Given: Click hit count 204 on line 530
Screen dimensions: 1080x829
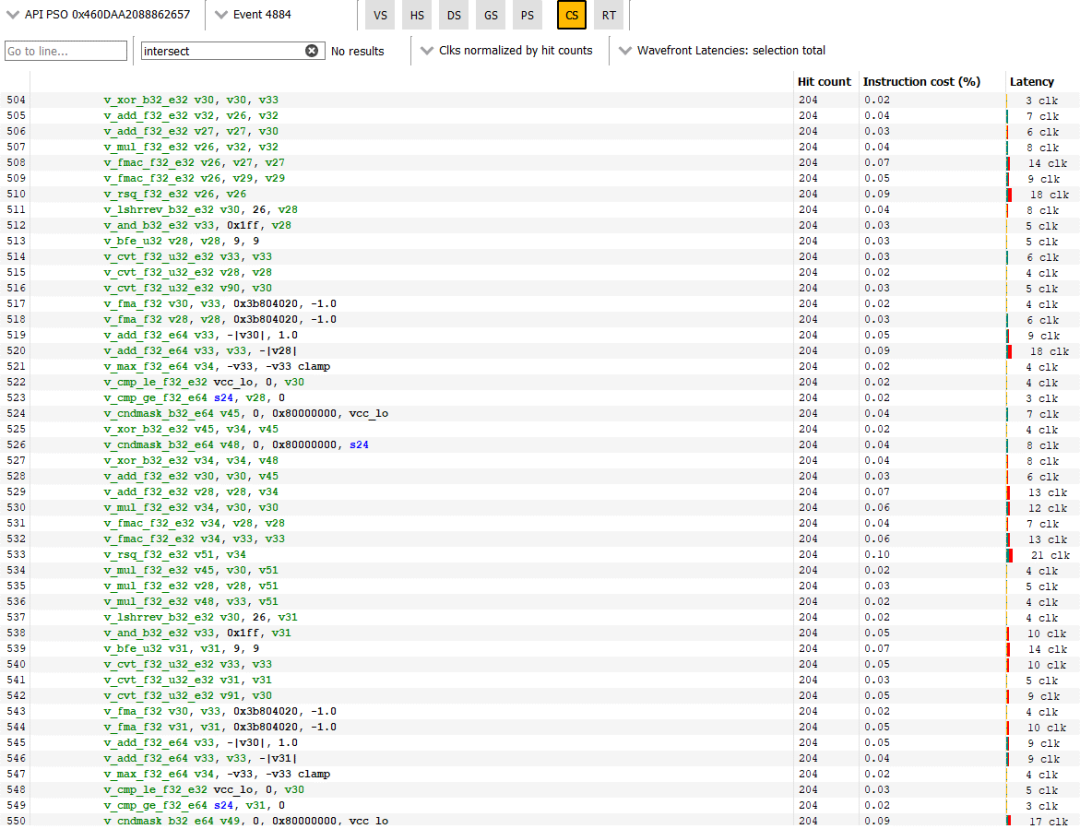Looking at the screenshot, I should (x=808, y=507).
